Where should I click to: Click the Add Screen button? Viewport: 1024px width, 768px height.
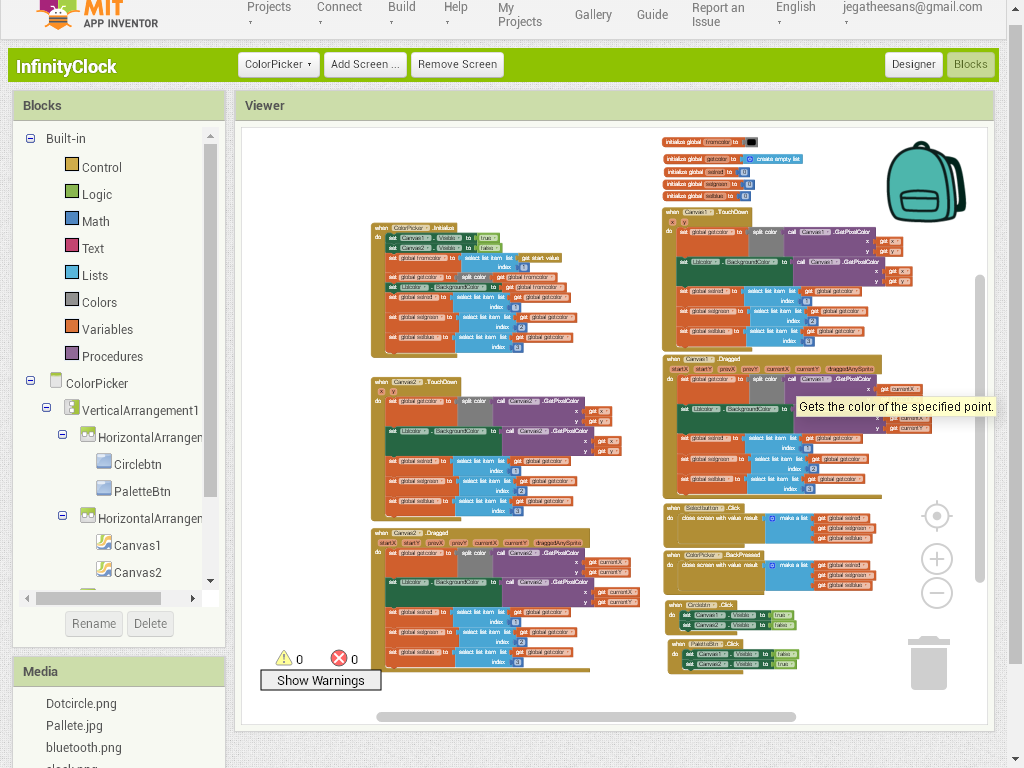[365, 64]
